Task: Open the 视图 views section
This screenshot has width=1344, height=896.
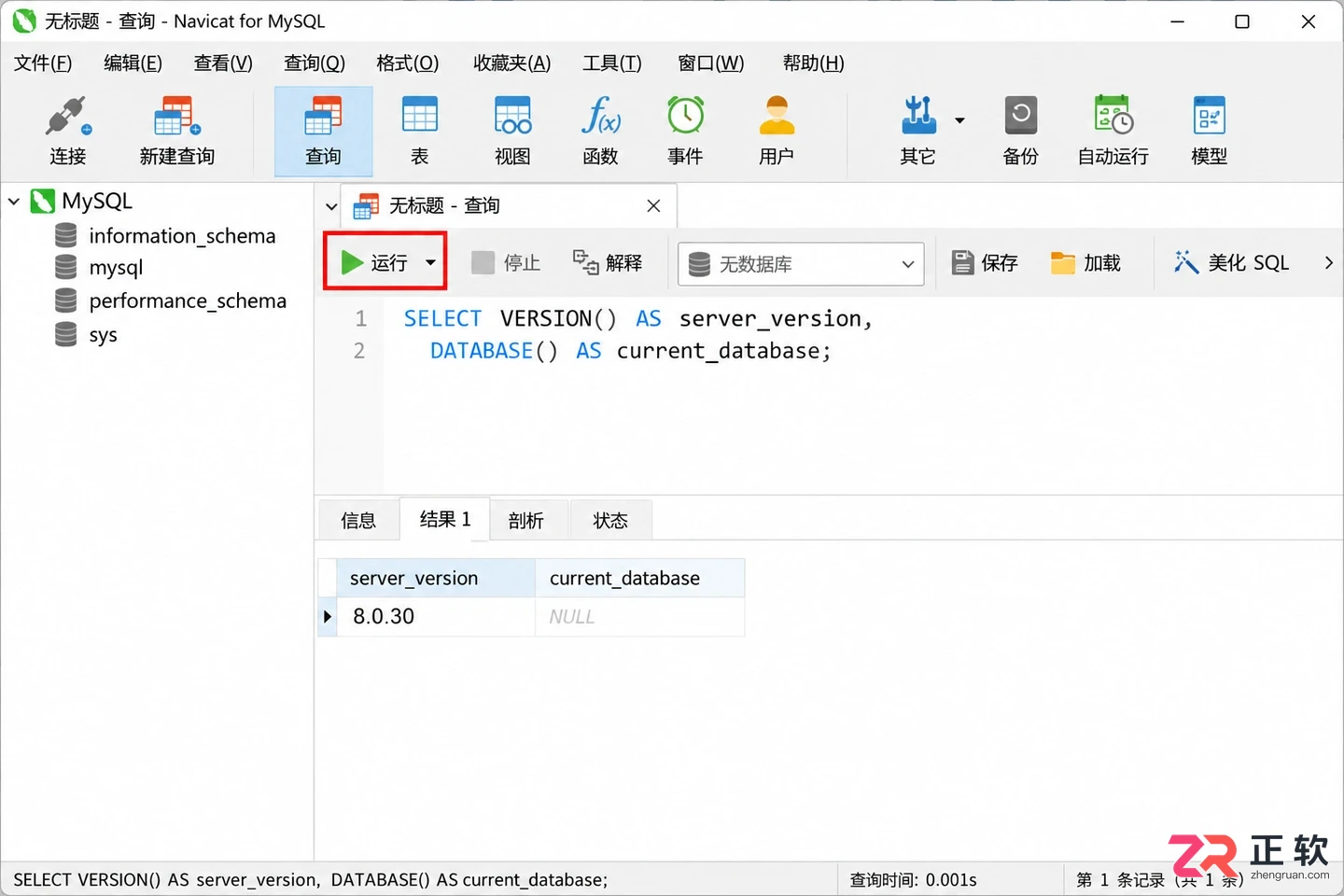Action: (512, 131)
